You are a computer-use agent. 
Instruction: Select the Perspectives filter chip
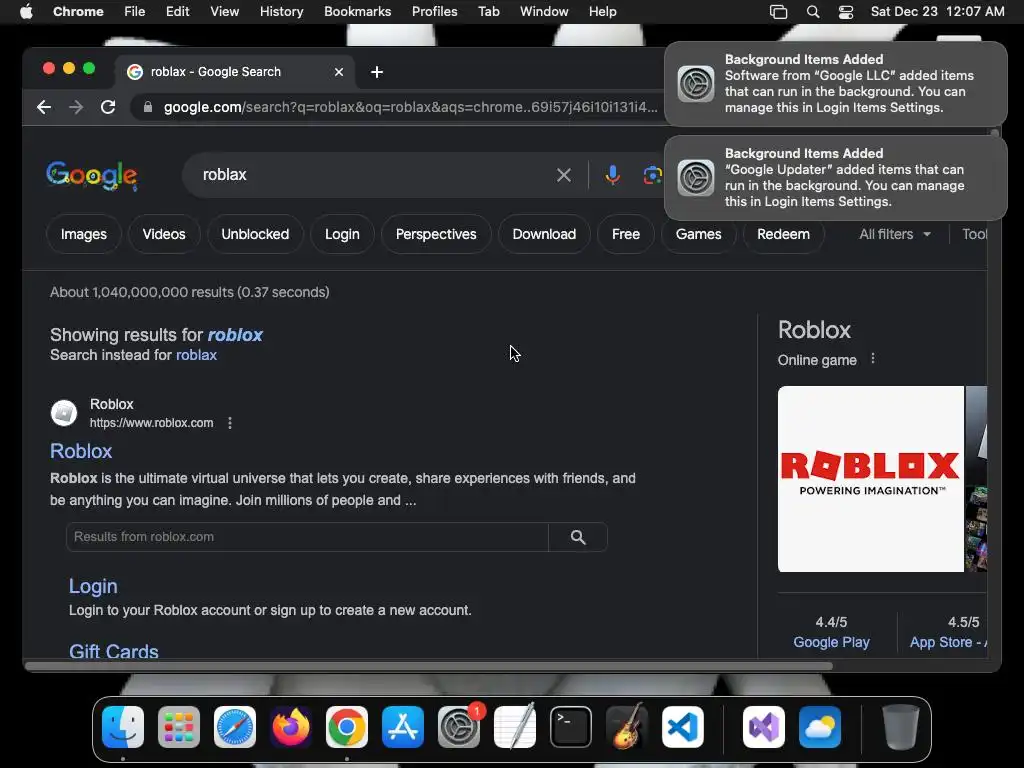point(436,234)
